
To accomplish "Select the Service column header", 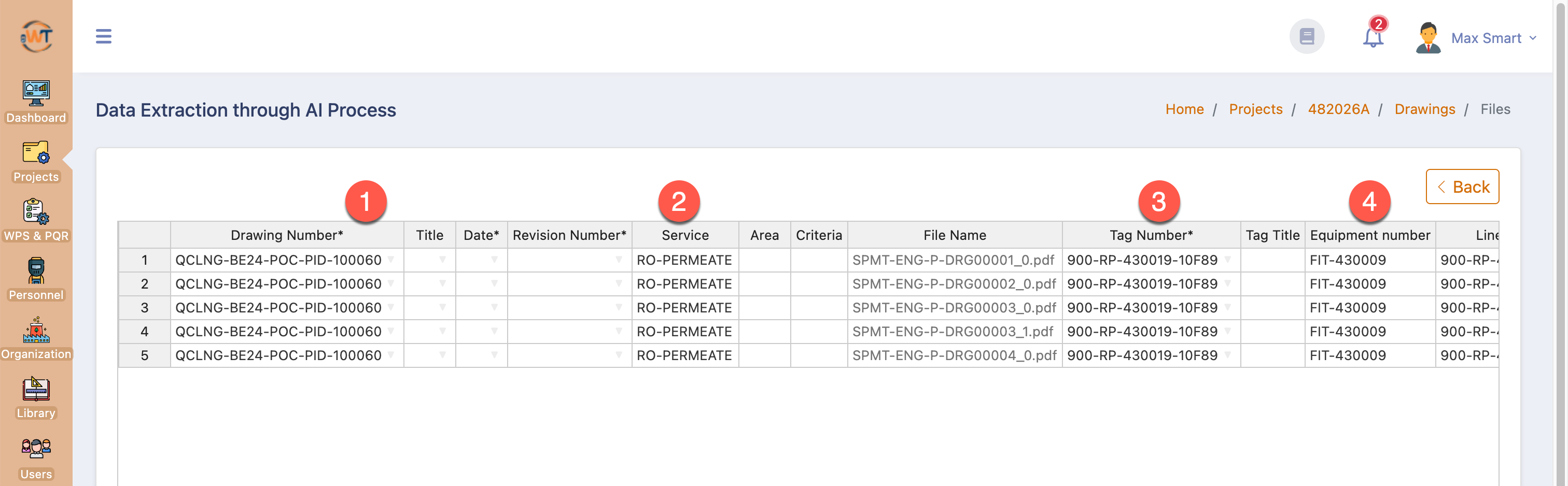I will click(x=685, y=235).
